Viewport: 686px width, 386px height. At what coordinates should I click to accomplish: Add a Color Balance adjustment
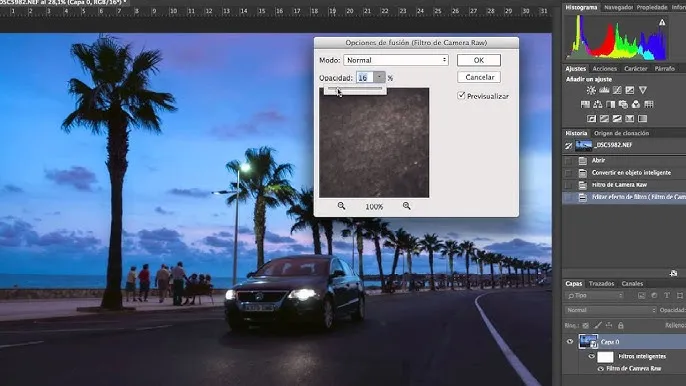pyautogui.click(x=598, y=104)
